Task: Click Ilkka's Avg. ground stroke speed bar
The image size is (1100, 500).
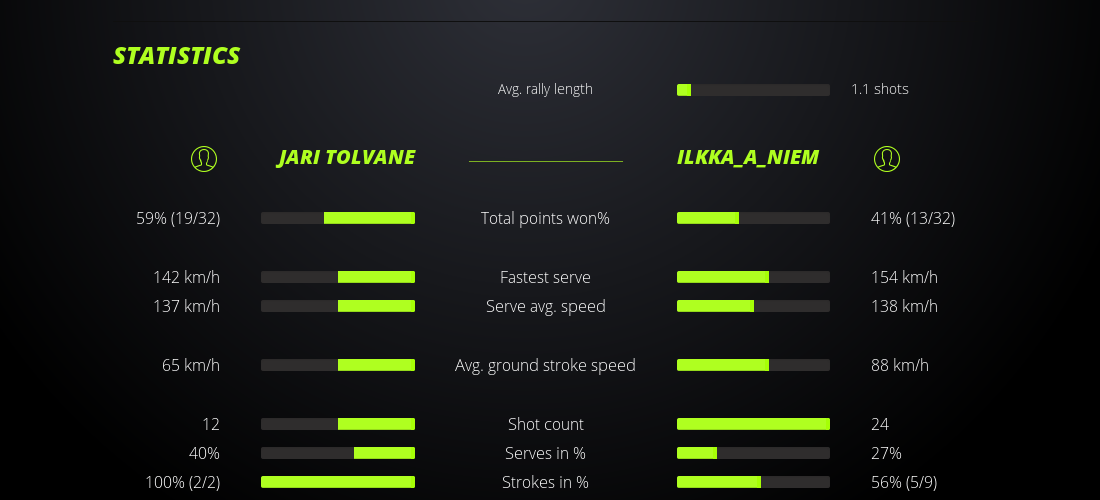Action: point(753,365)
